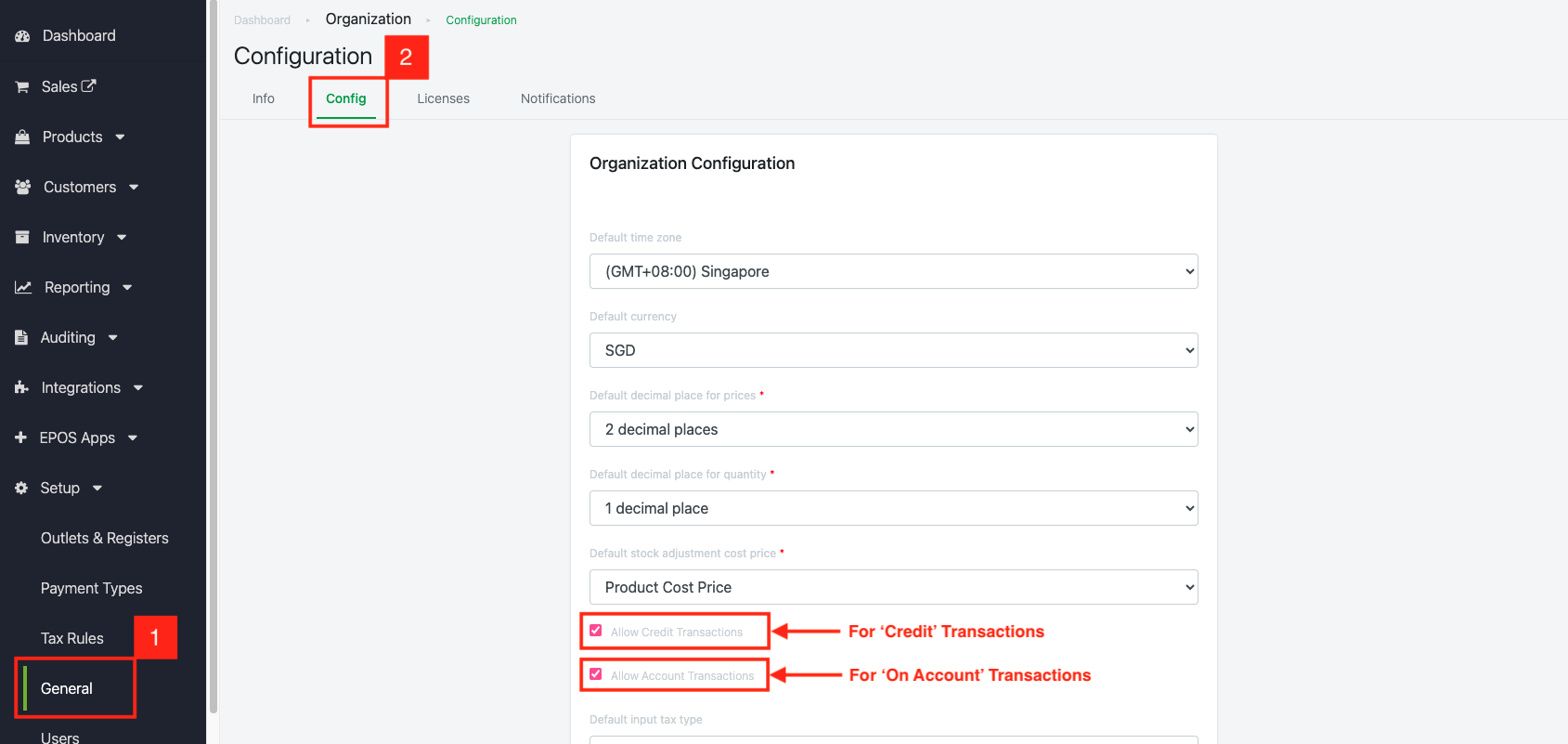
Task: Open the Default currency SGD dropdown
Action: tap(893, 350)
